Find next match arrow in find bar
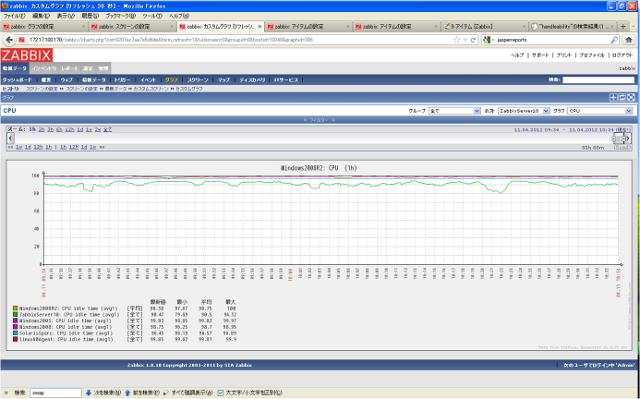The width and height of the screenshot is (640, 399). [89, 393]
